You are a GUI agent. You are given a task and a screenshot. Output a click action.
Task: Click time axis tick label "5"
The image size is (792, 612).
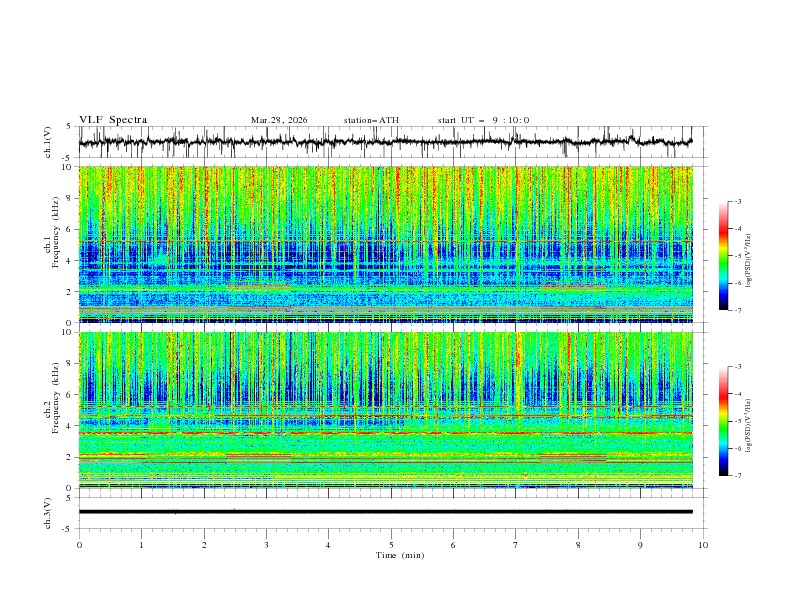click(391, 545)
